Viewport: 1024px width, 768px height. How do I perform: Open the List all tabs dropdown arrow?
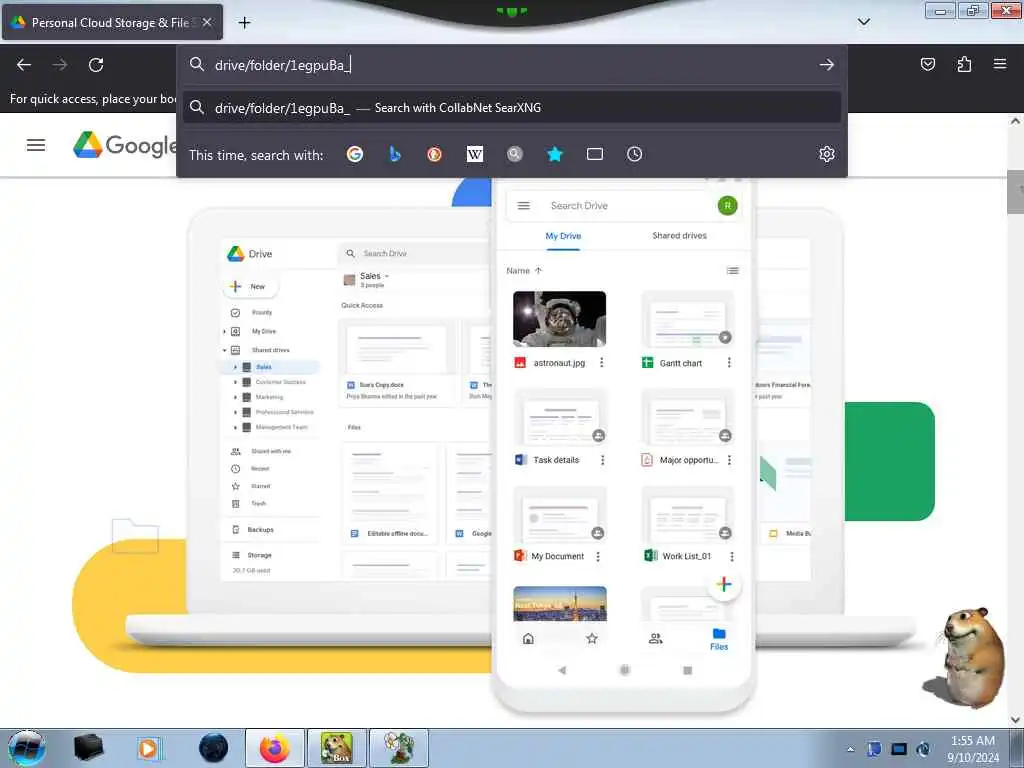point(863,22)
